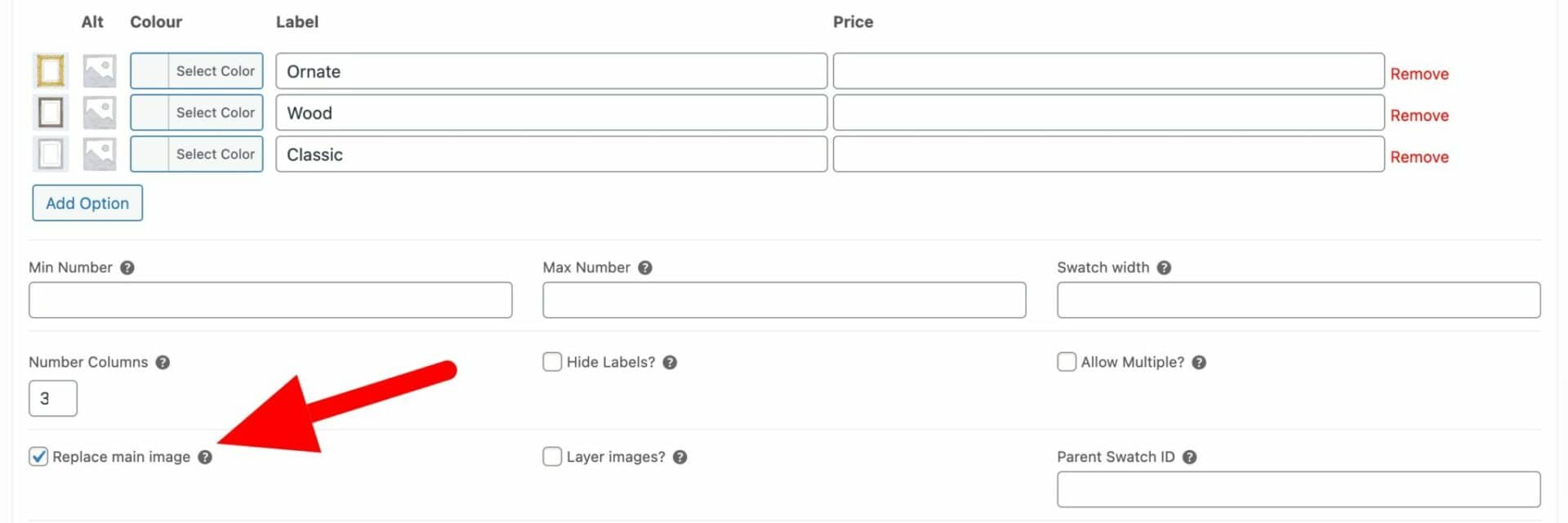1568x523 pixels.
Task: Enable the Hide Labels checkbox
Action: click(552, 361)
